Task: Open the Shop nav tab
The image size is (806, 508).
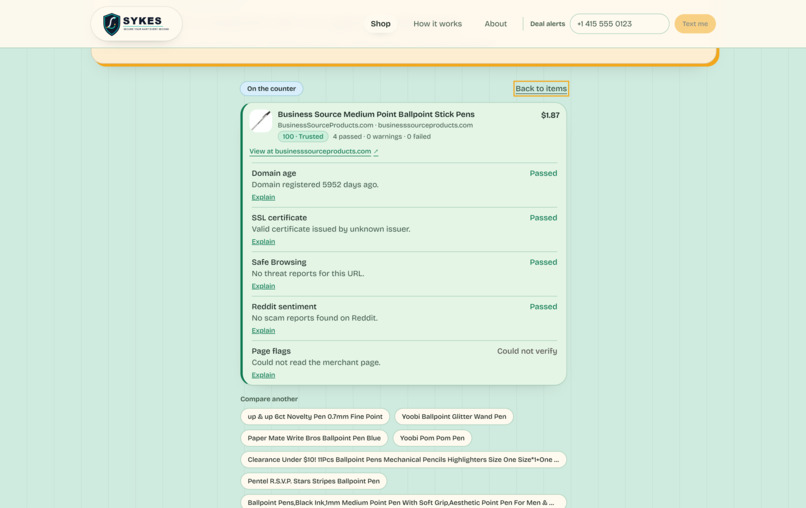Action: [380, 24]
